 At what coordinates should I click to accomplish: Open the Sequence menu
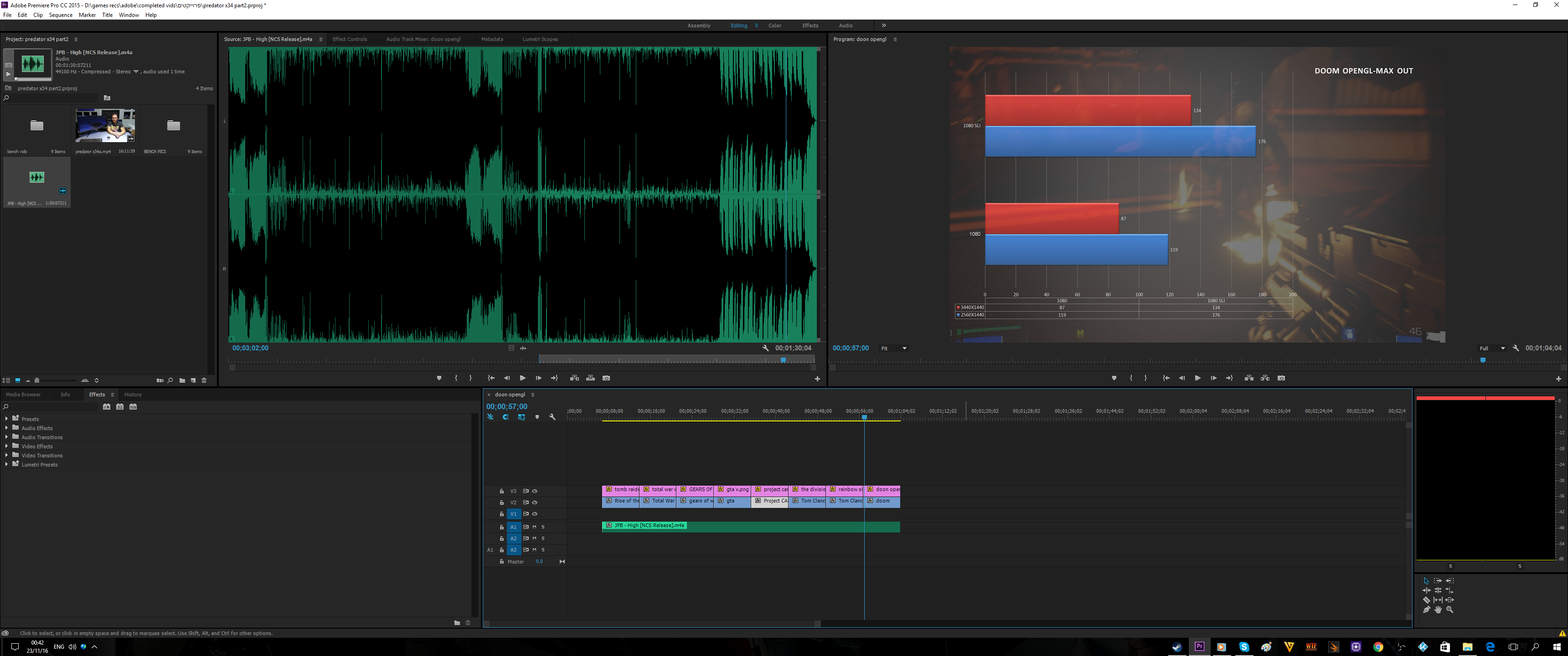point(60,15)
